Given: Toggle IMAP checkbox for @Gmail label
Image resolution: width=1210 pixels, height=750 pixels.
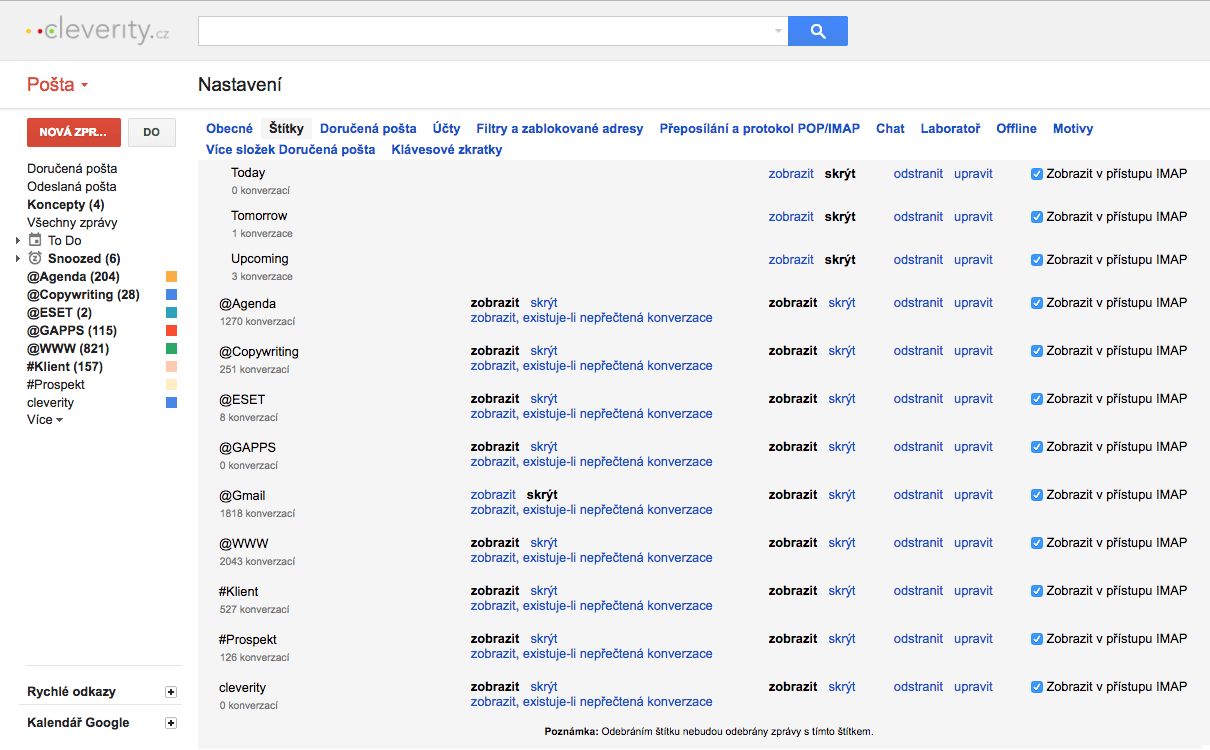Looking at the screenshot, I should [x=1037, y=495].
